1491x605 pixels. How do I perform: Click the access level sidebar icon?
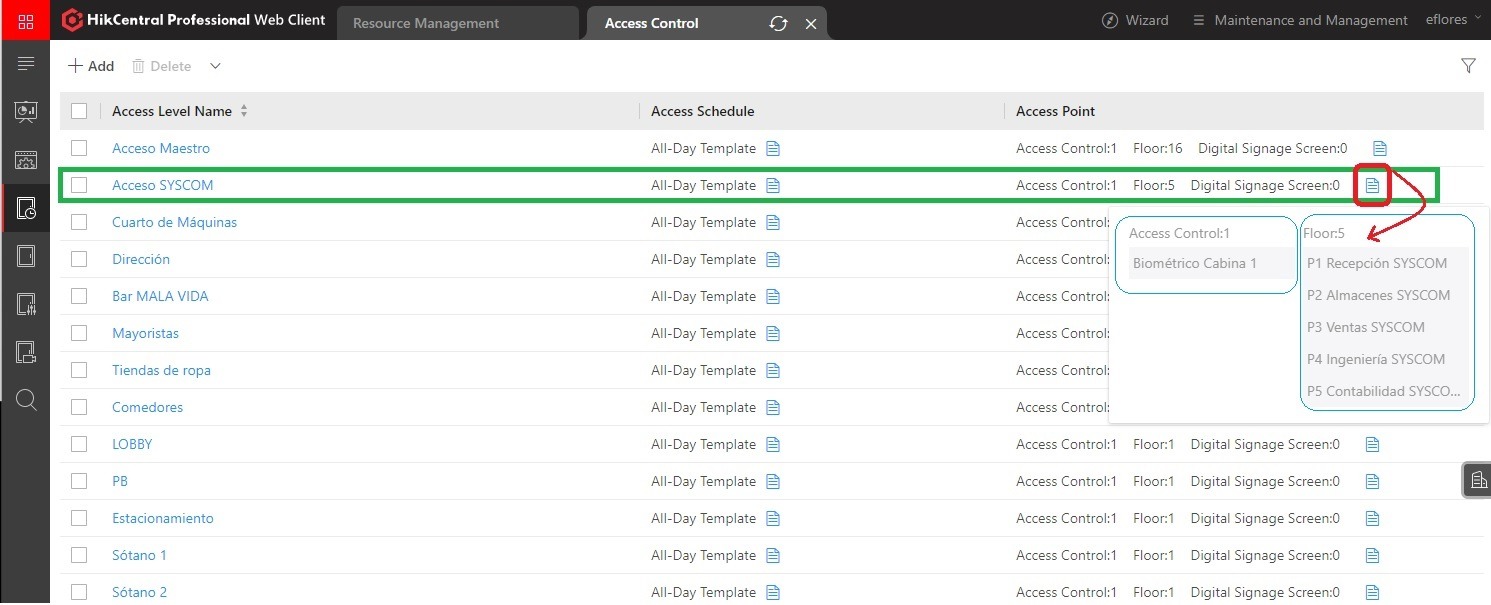(x=26, y=208)
